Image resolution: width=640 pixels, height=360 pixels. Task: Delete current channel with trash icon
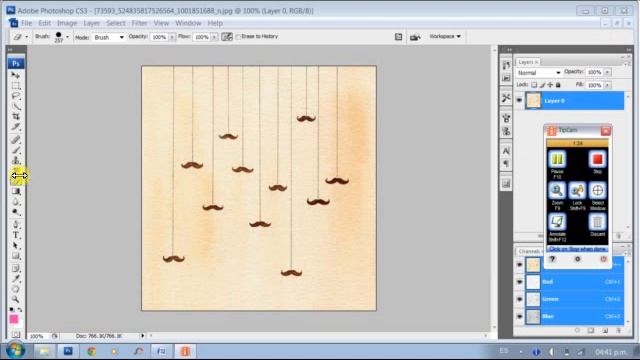[618, 331]
